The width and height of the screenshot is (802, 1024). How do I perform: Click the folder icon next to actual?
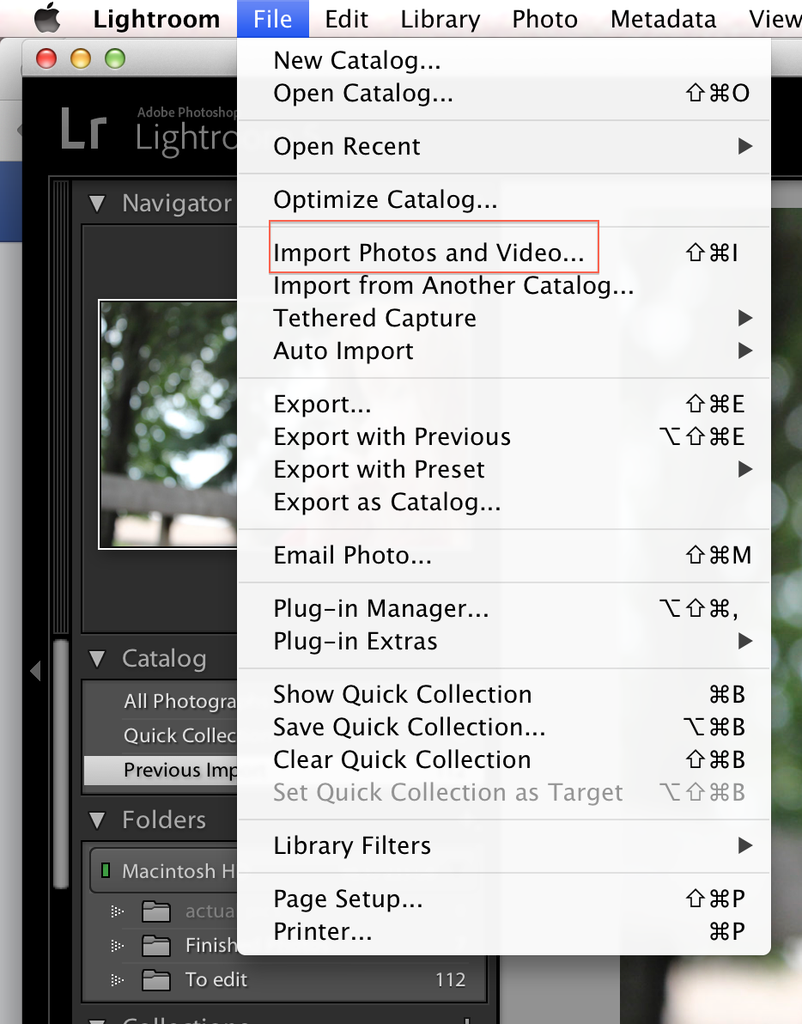click(x=156, y=911)
